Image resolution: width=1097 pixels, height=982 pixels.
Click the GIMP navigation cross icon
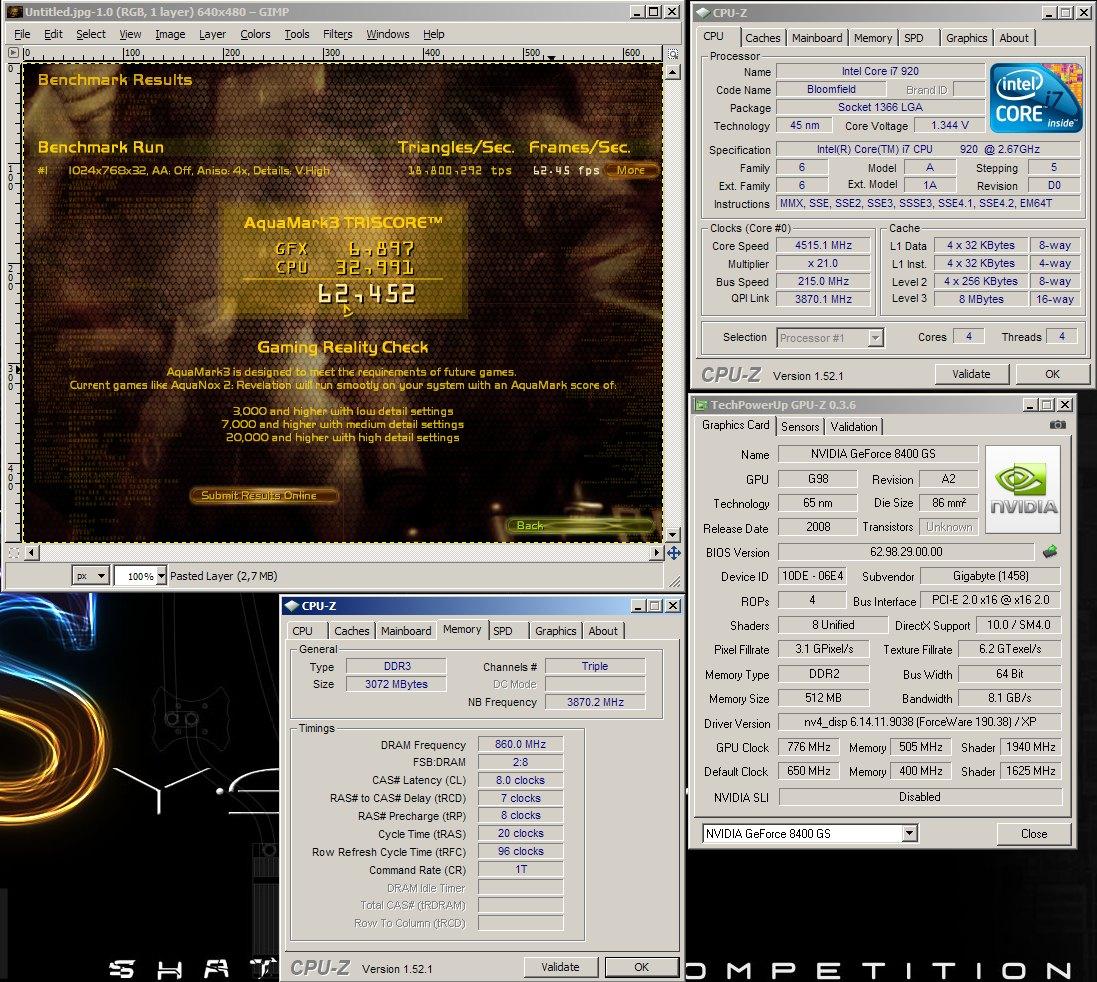coord(673,553)
